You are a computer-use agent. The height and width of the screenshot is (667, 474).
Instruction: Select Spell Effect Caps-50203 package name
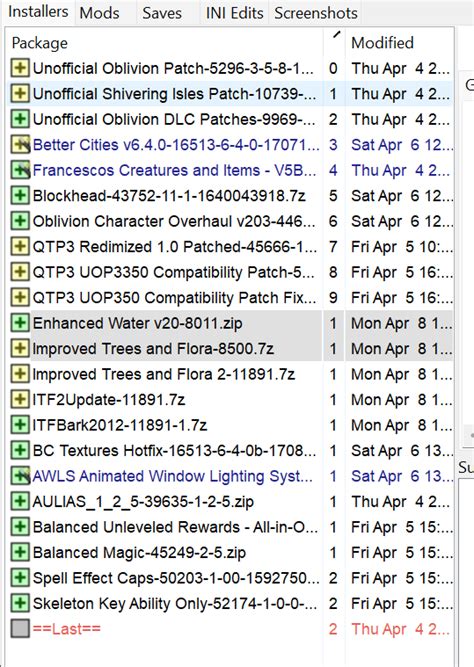[176, 578]
